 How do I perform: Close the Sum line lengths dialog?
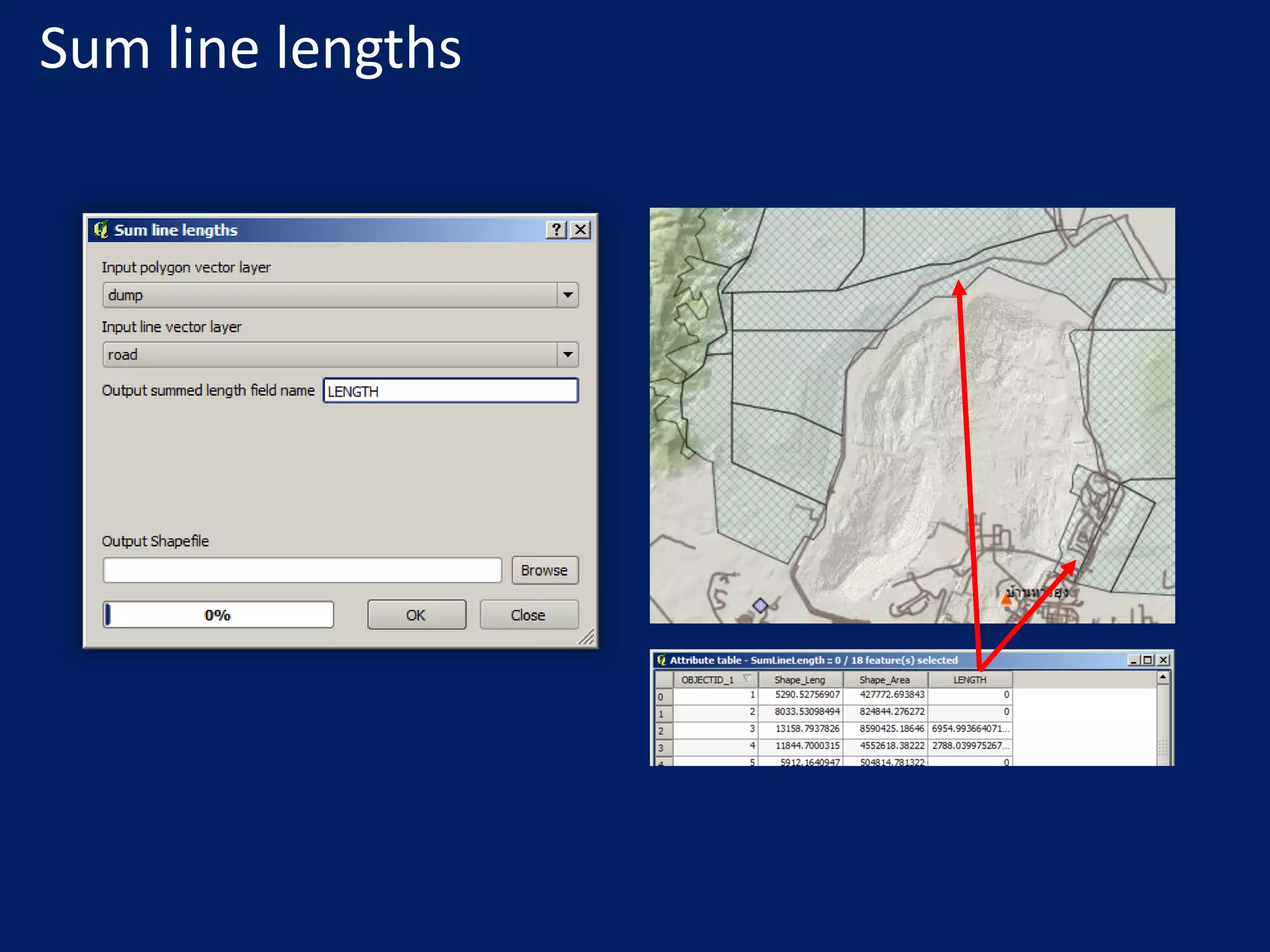580,230
